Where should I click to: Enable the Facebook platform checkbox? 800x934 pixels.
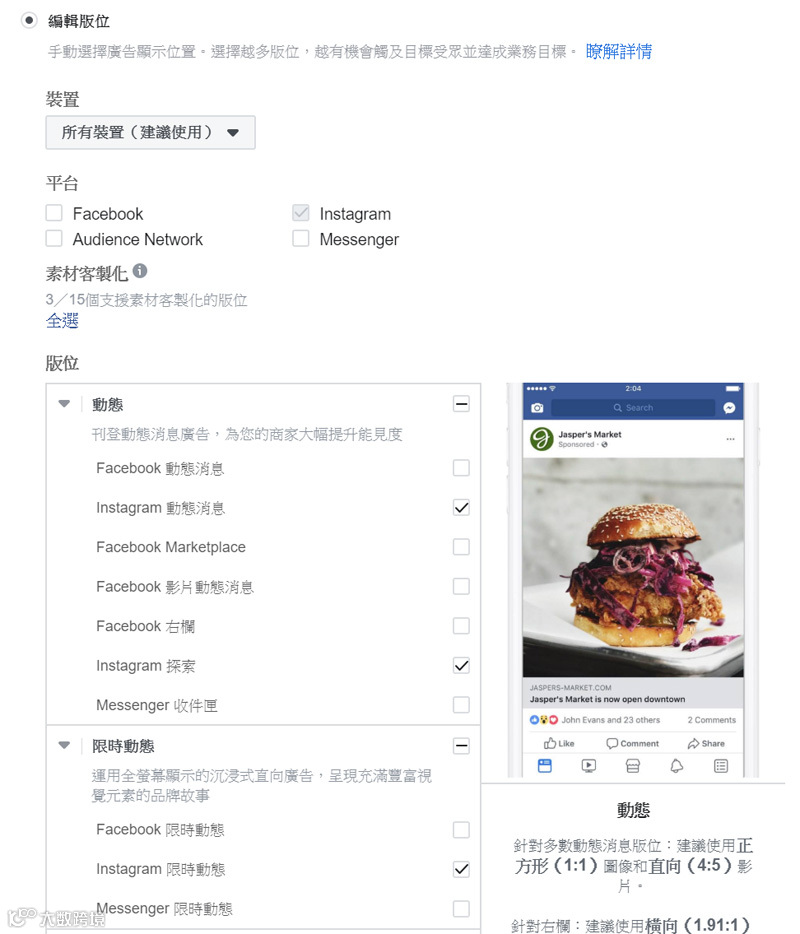54,213
